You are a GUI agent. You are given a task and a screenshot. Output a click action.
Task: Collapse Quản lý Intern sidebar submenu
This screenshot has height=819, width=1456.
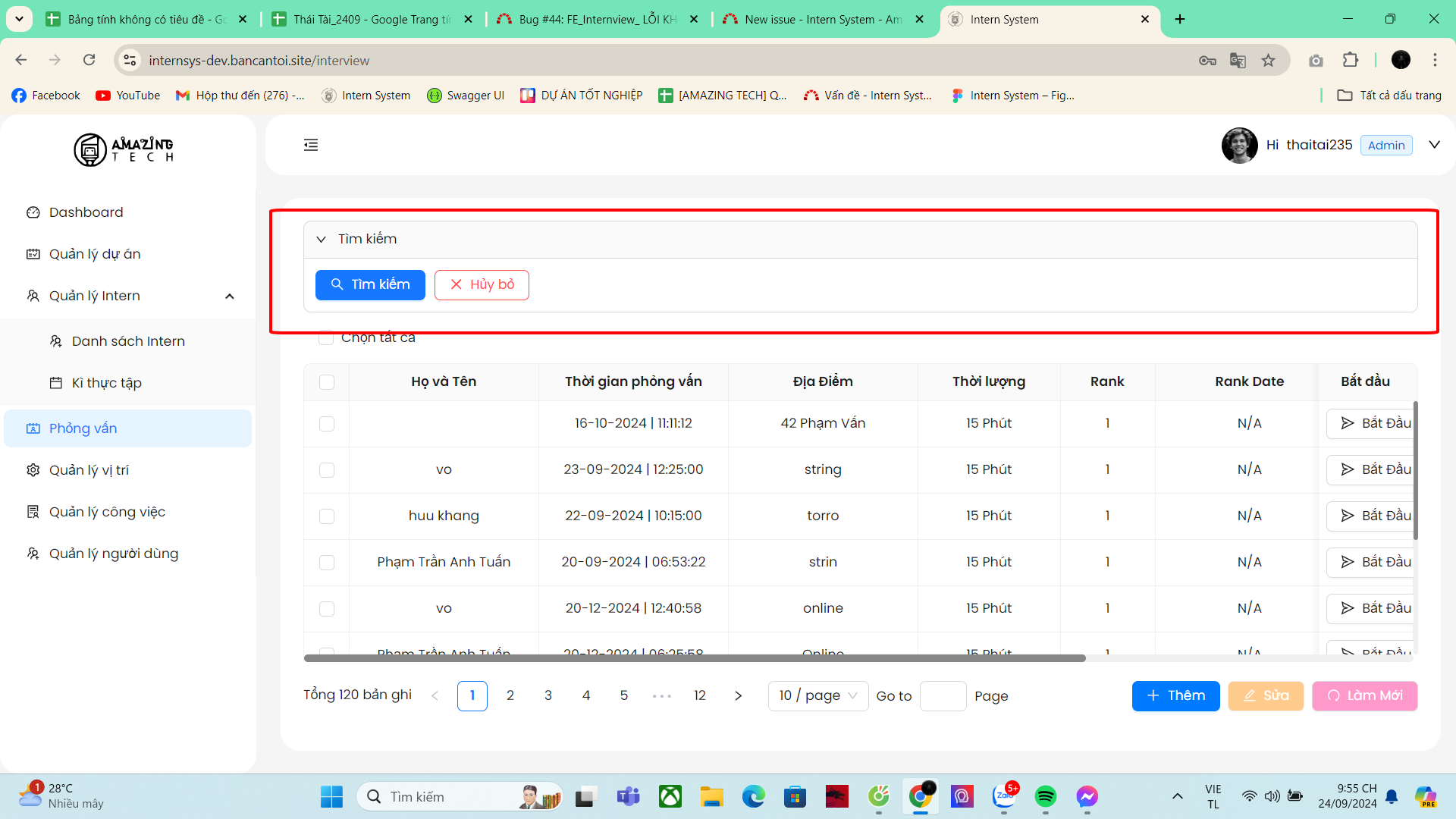(229, 297)
